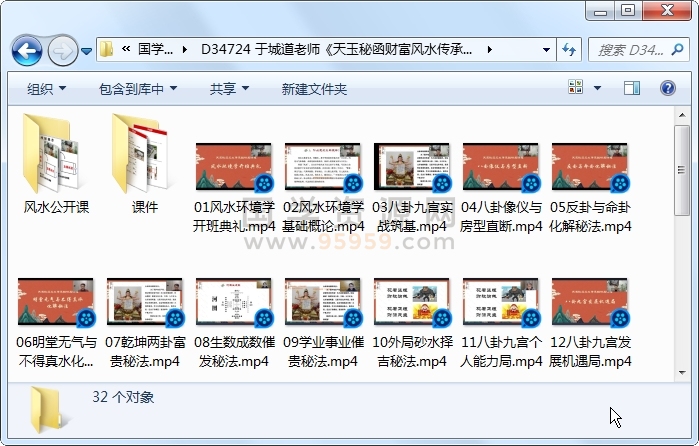The image size is (699, 446).
Task: Click file name 01风水环境学开班典礼.mp4
Action: [234, 217]
